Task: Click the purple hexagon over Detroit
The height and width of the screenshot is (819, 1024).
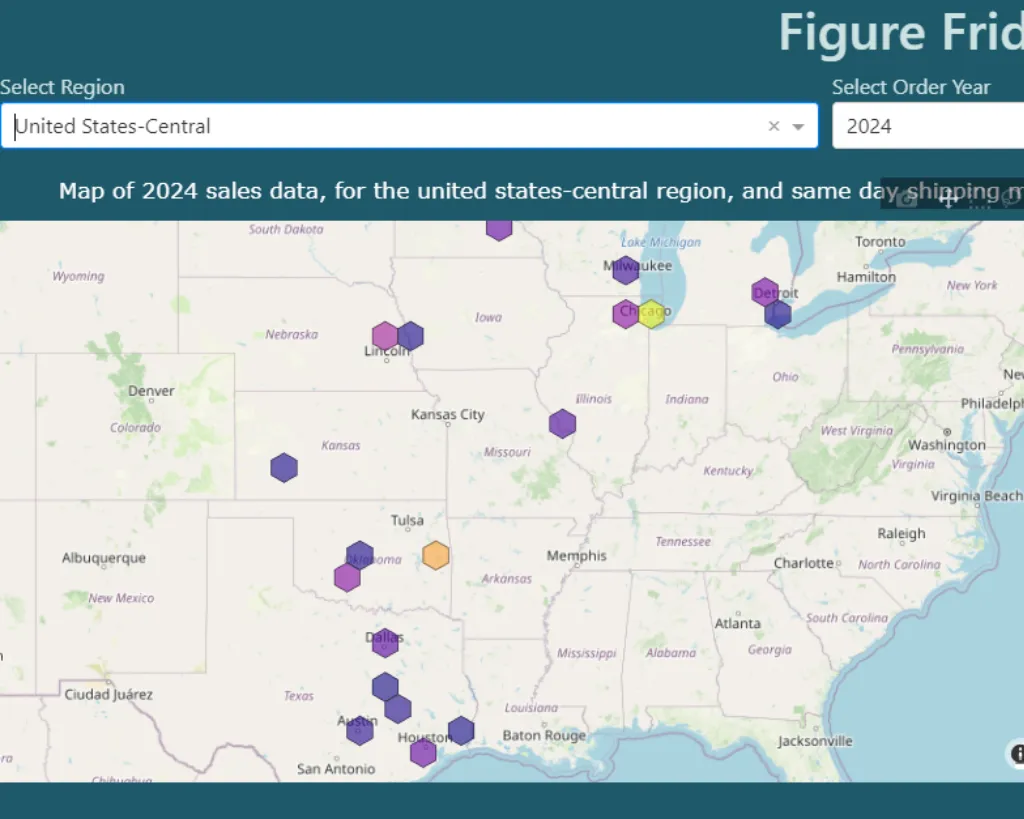Action: tap(765, 292)
